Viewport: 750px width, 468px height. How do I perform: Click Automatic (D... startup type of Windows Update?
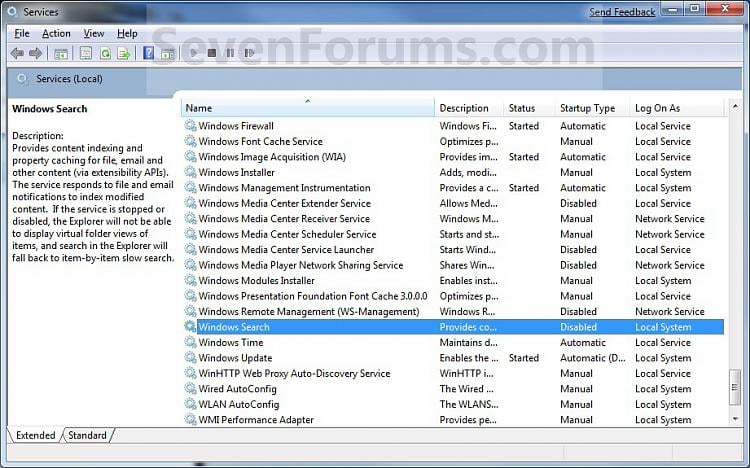click(593, 358)
